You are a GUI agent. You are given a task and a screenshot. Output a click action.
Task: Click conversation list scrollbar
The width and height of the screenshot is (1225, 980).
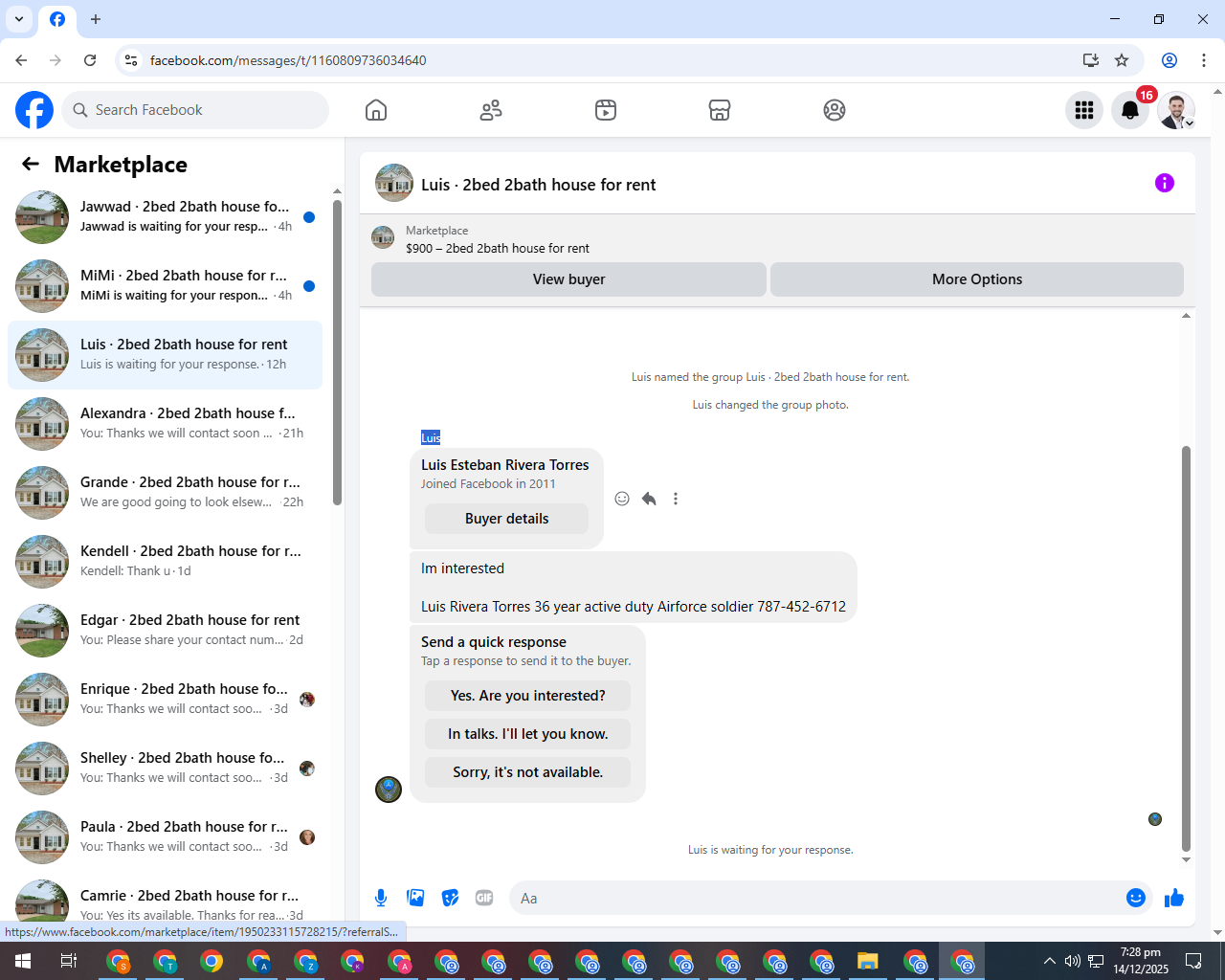click(x=337, y=352)
